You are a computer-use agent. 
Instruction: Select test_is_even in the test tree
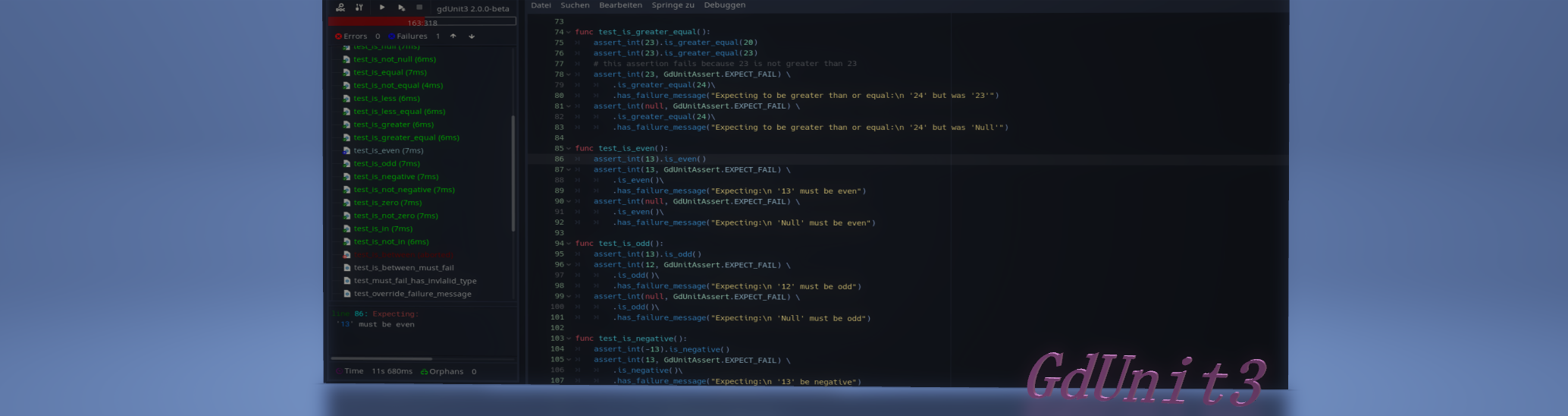tap(388, 150)
